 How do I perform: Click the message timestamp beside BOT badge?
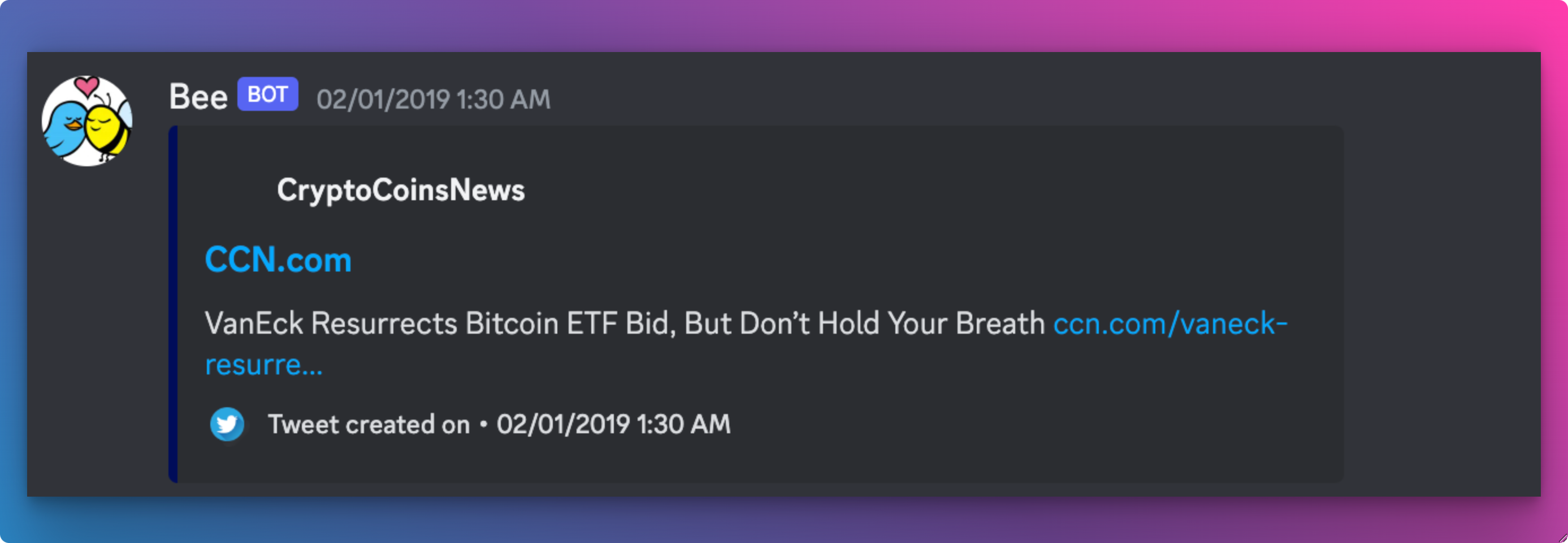point(433,100)
